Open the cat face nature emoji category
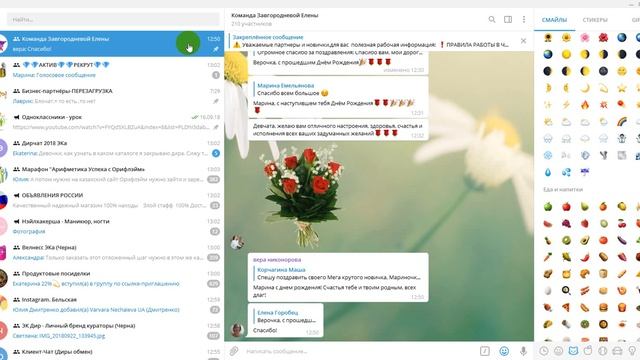The width and height of the screenshot is (640, 360). pyautogui.click(x=573, y=351)
